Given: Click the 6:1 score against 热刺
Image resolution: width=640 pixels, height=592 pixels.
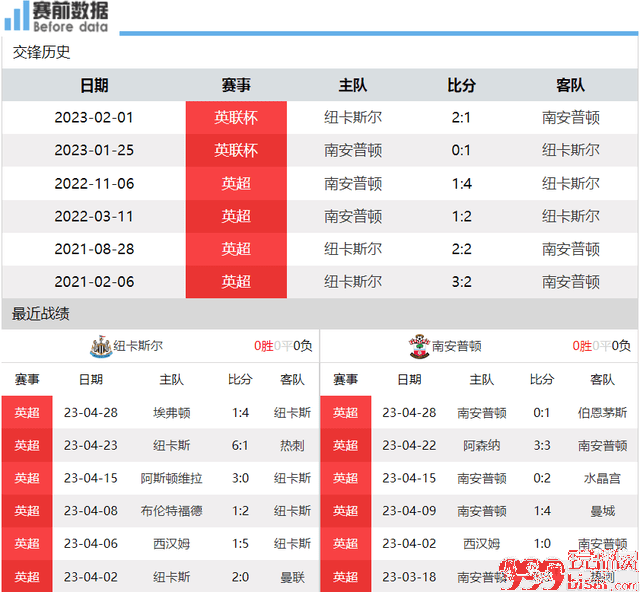Looking at the screenshot, I should (x=240, y=445).
